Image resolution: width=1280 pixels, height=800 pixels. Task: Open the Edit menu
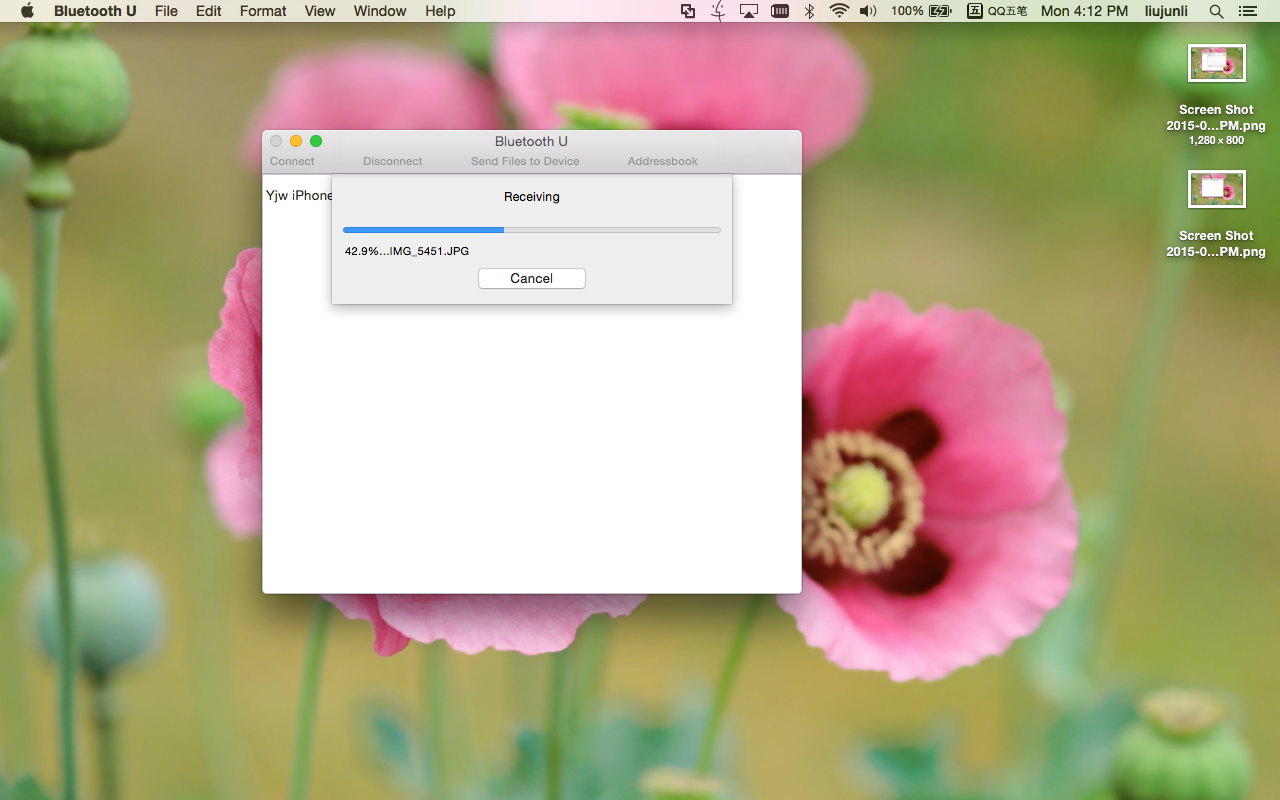(209, 11)
